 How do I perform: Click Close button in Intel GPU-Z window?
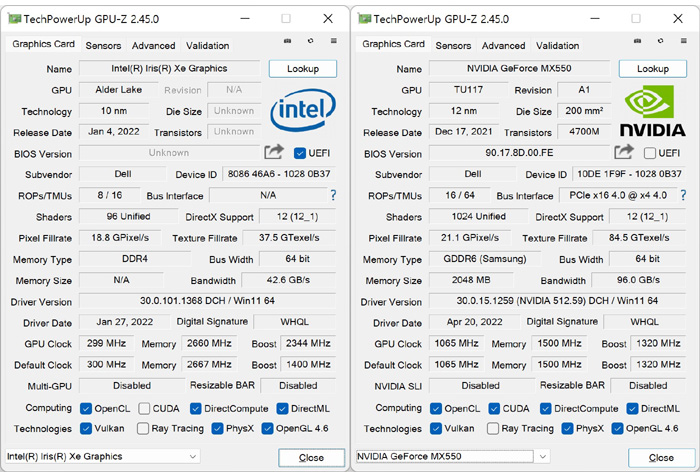point(311,458)
